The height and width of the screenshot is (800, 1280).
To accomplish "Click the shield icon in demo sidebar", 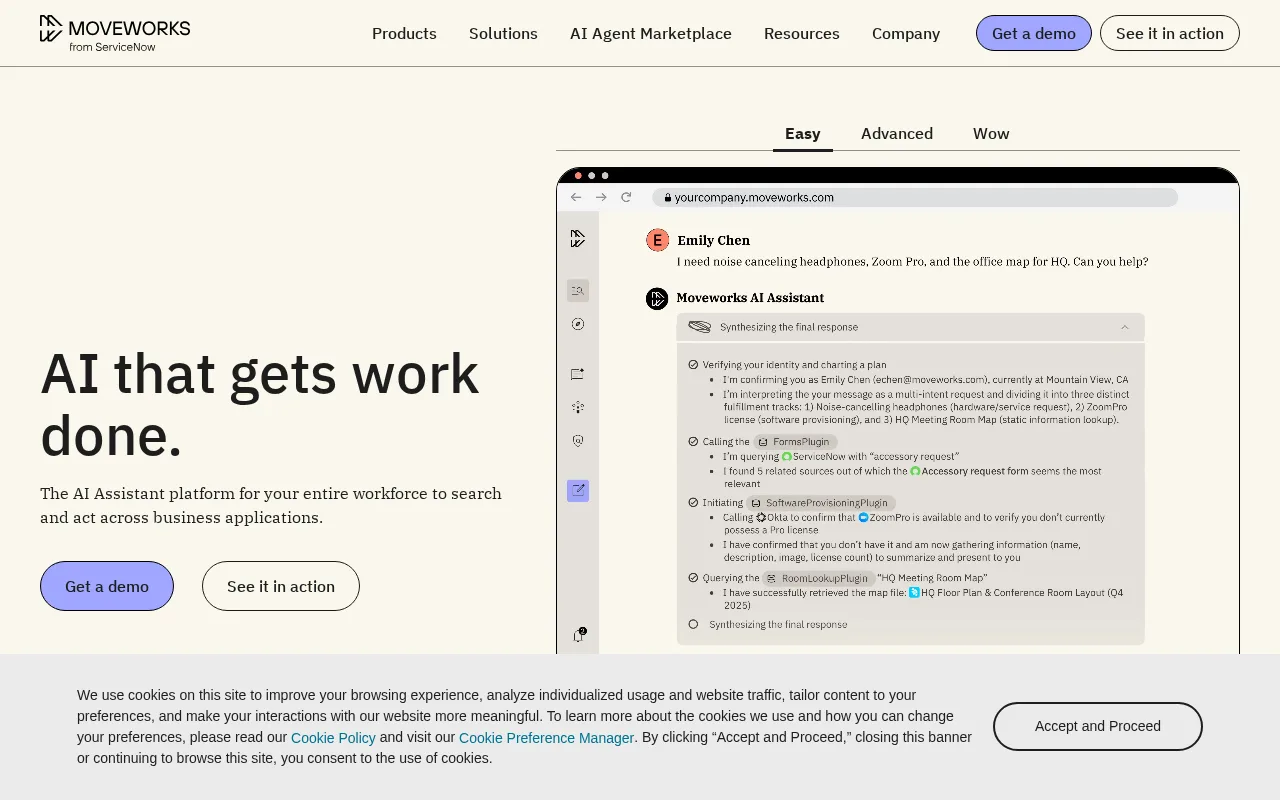I will 578,440.
